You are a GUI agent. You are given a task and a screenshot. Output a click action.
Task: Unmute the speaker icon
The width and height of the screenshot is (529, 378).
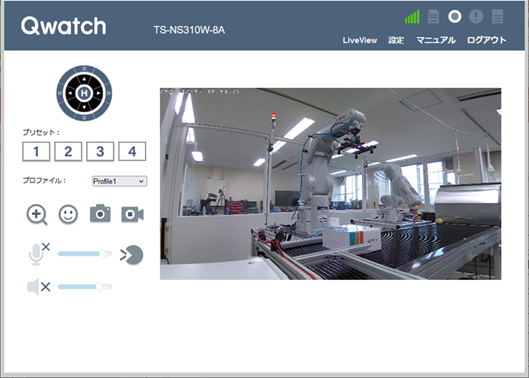point(38,287)
